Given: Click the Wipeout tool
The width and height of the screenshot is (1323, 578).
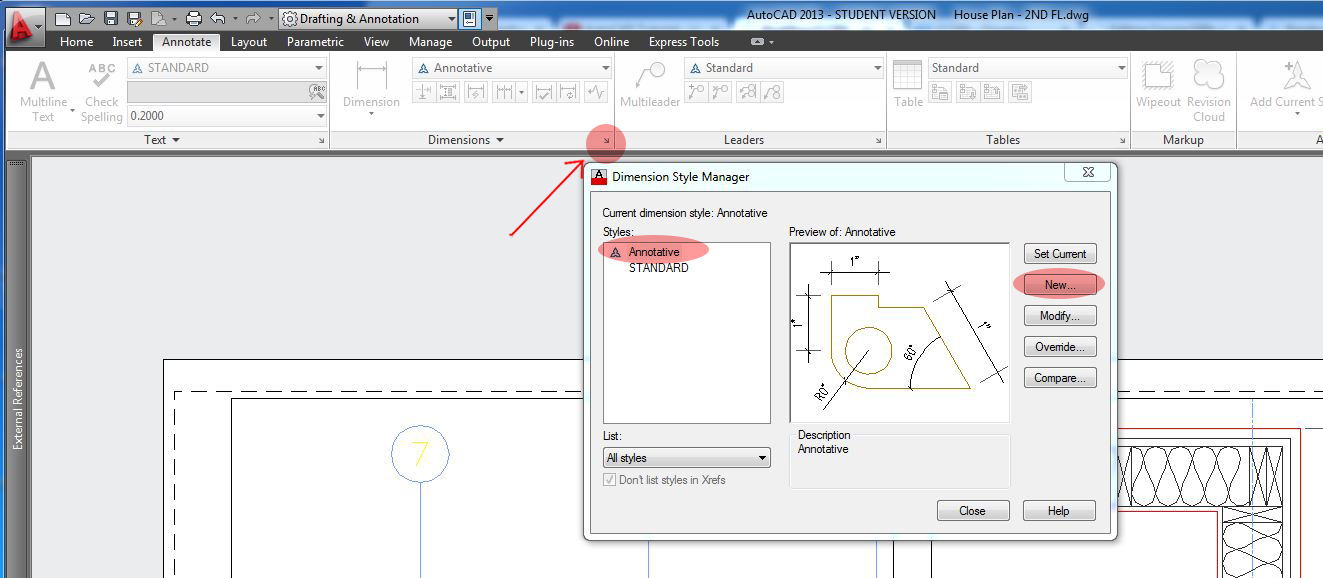Looking at the screenshot, I should pos(1158,84).
